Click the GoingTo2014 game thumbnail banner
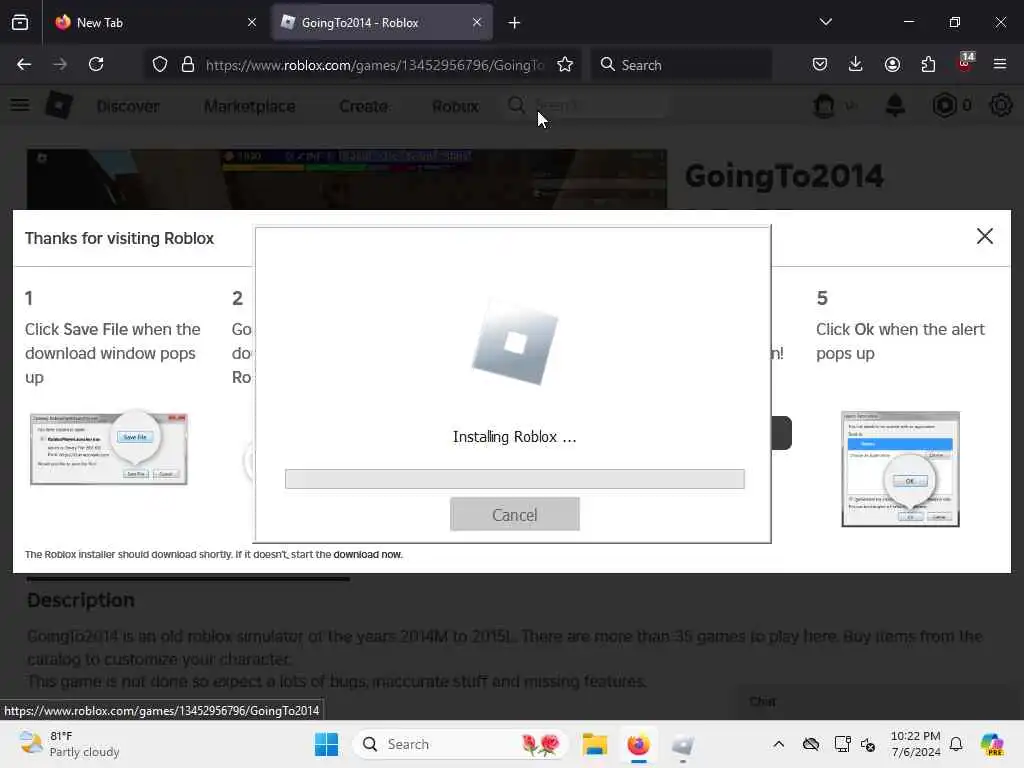Image resolution: width=1024 pixels, height=768 pixels. point(347,180)
